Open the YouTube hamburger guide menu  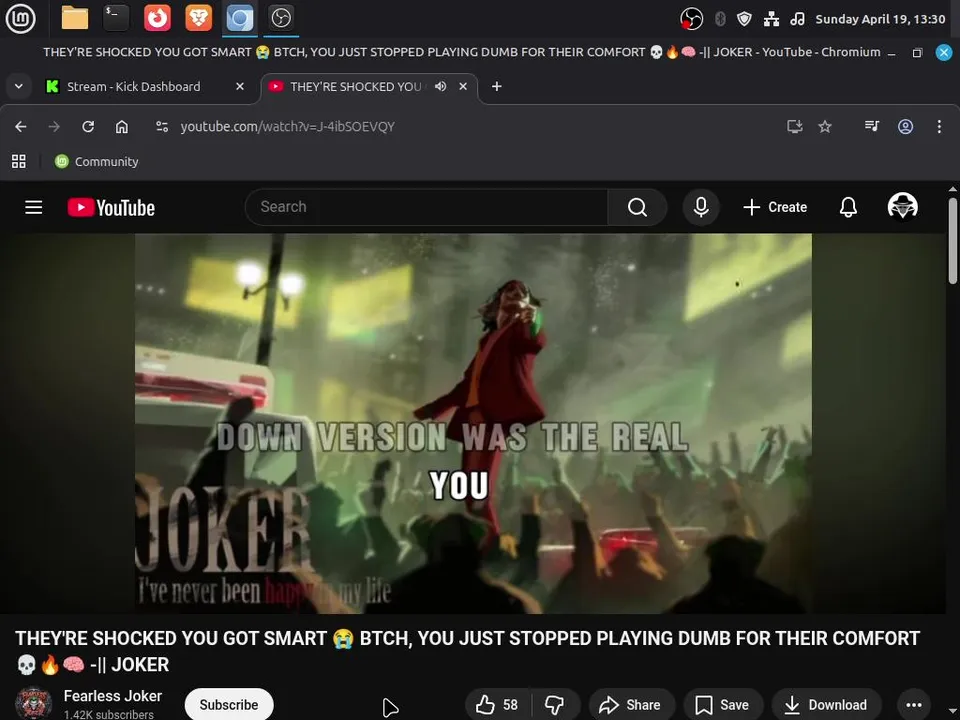[x=34, y=207]
